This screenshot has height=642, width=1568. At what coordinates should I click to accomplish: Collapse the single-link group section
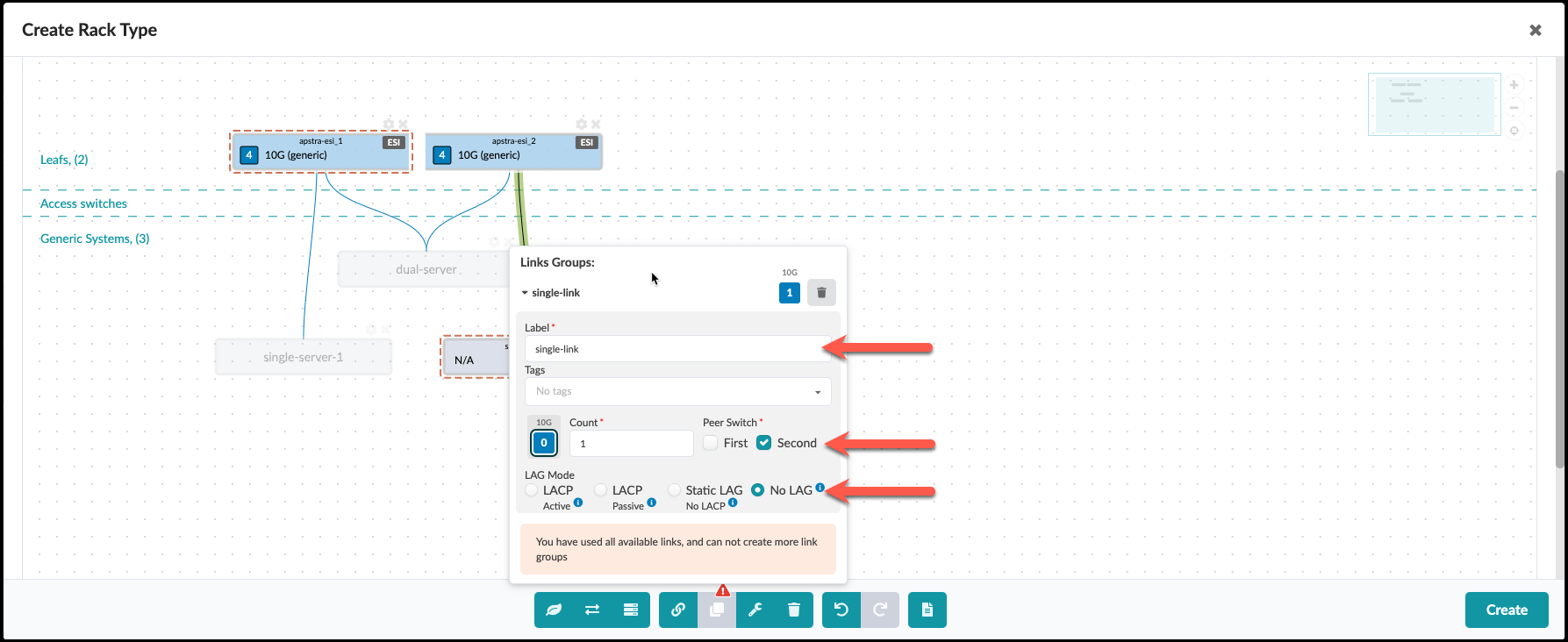click(525, 293)
